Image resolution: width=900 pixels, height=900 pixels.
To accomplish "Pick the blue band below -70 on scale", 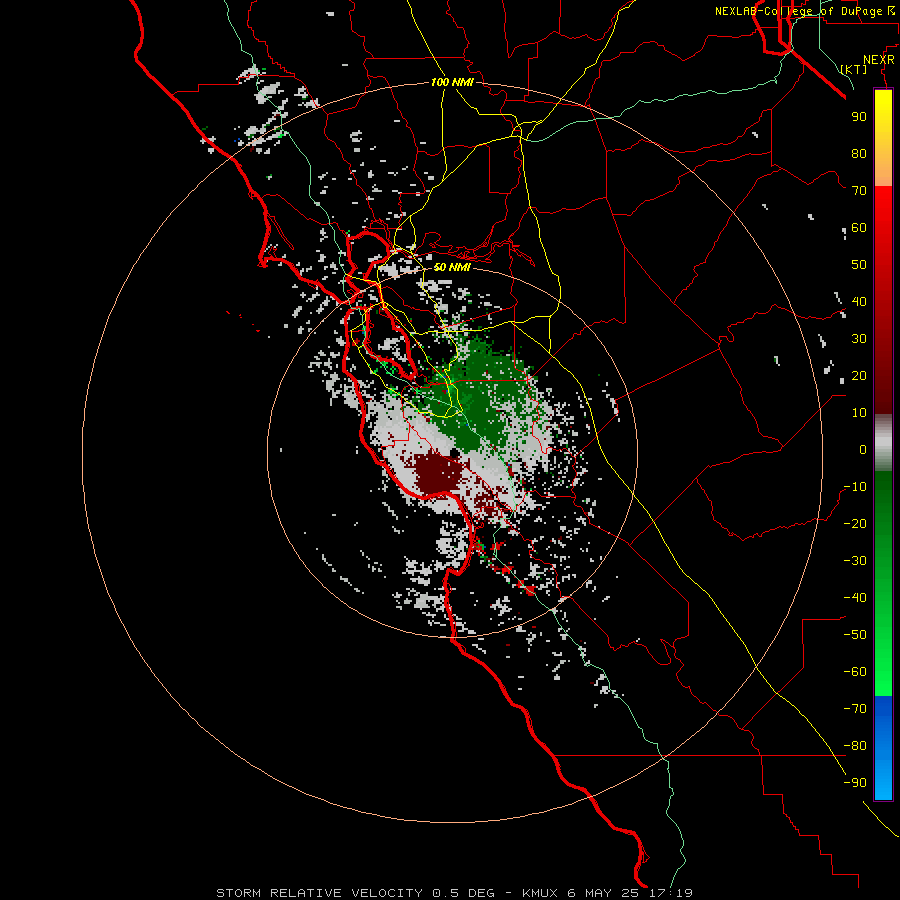I will pos(883,747).
